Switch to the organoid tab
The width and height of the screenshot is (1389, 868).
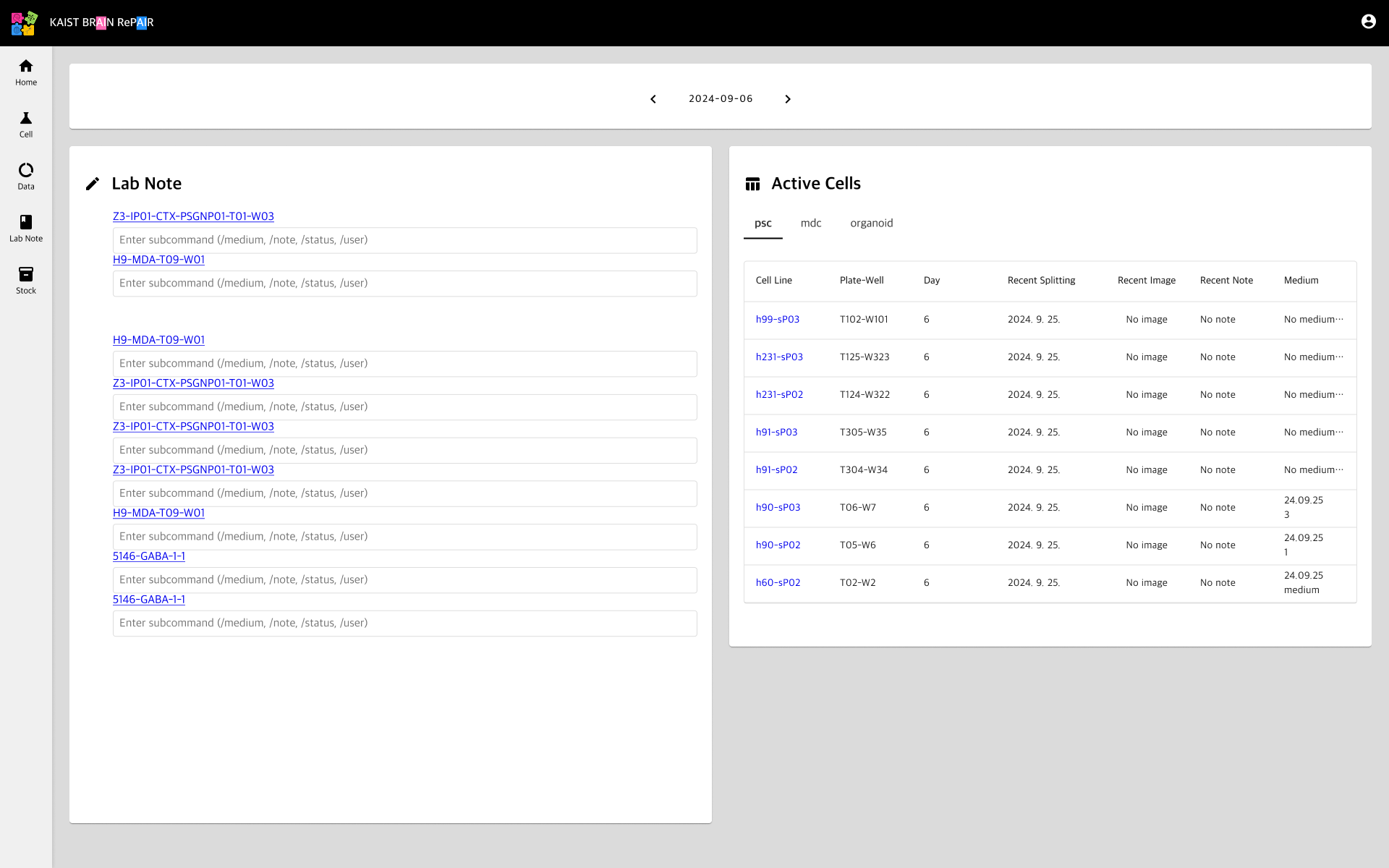[x=871, y=224]
